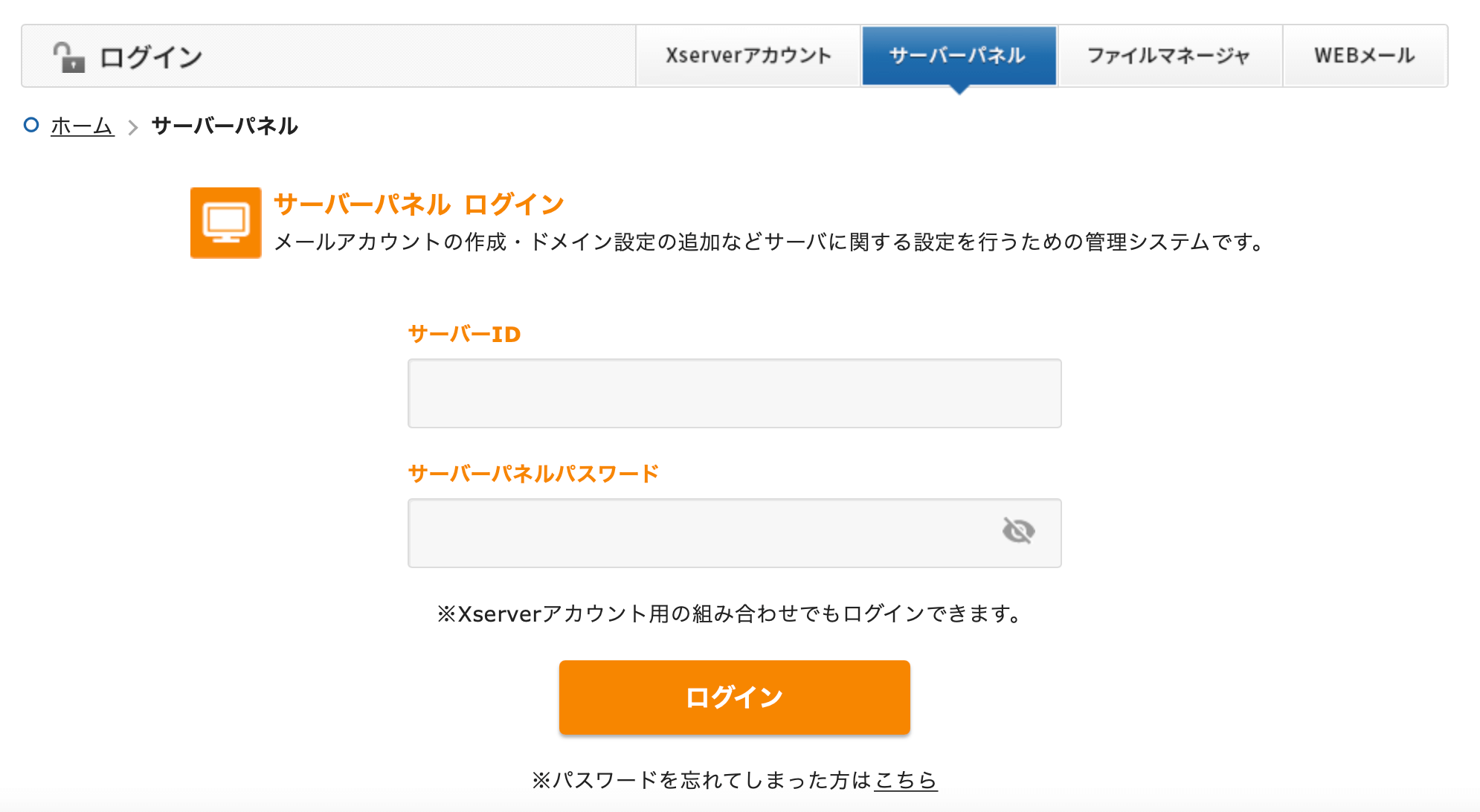This screenshot has width=1480, height=812.
Task: Click the orange monitor server panel icon
Action: 225,223
